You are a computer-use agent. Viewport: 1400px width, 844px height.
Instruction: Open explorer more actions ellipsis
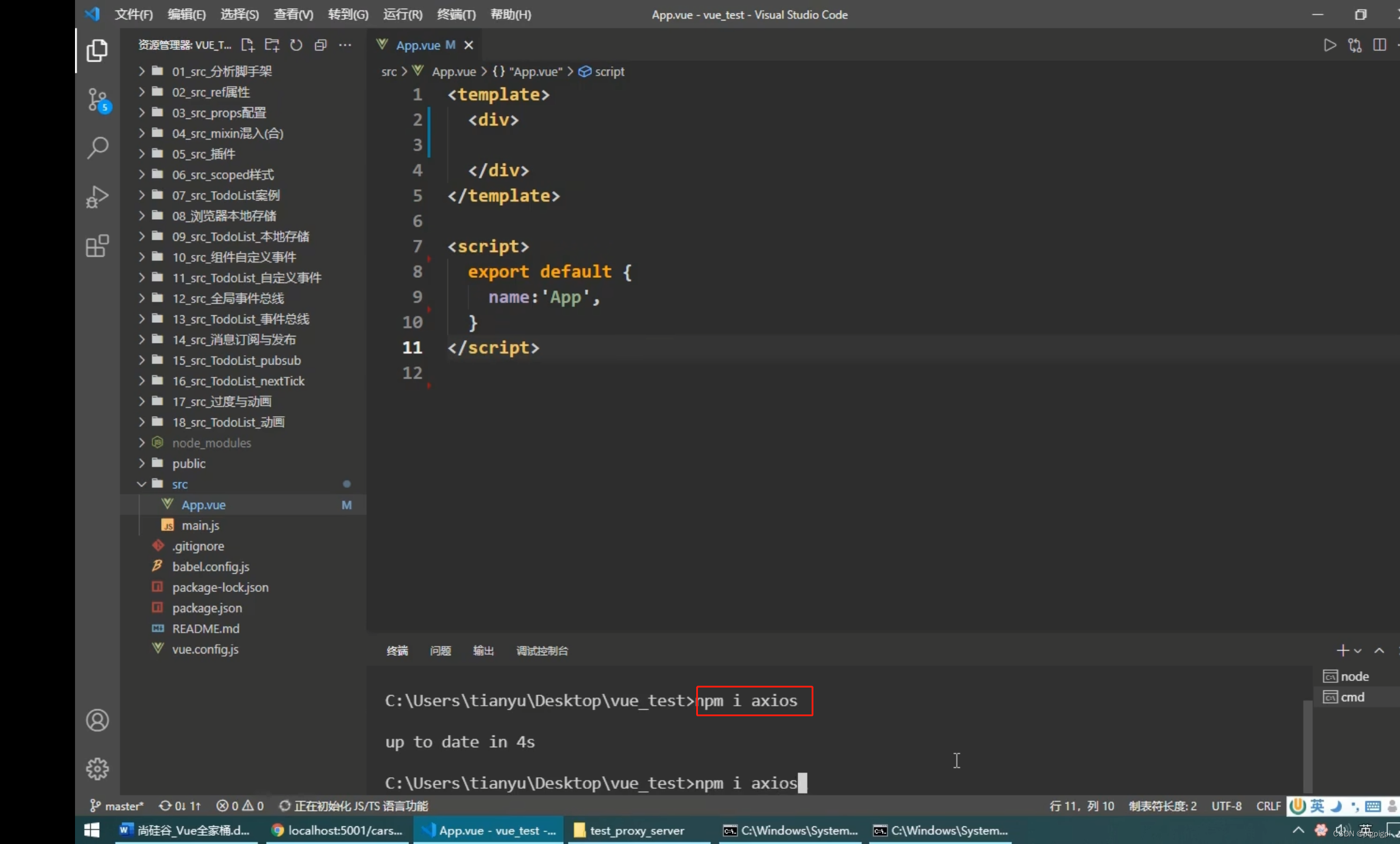(345, 45)
